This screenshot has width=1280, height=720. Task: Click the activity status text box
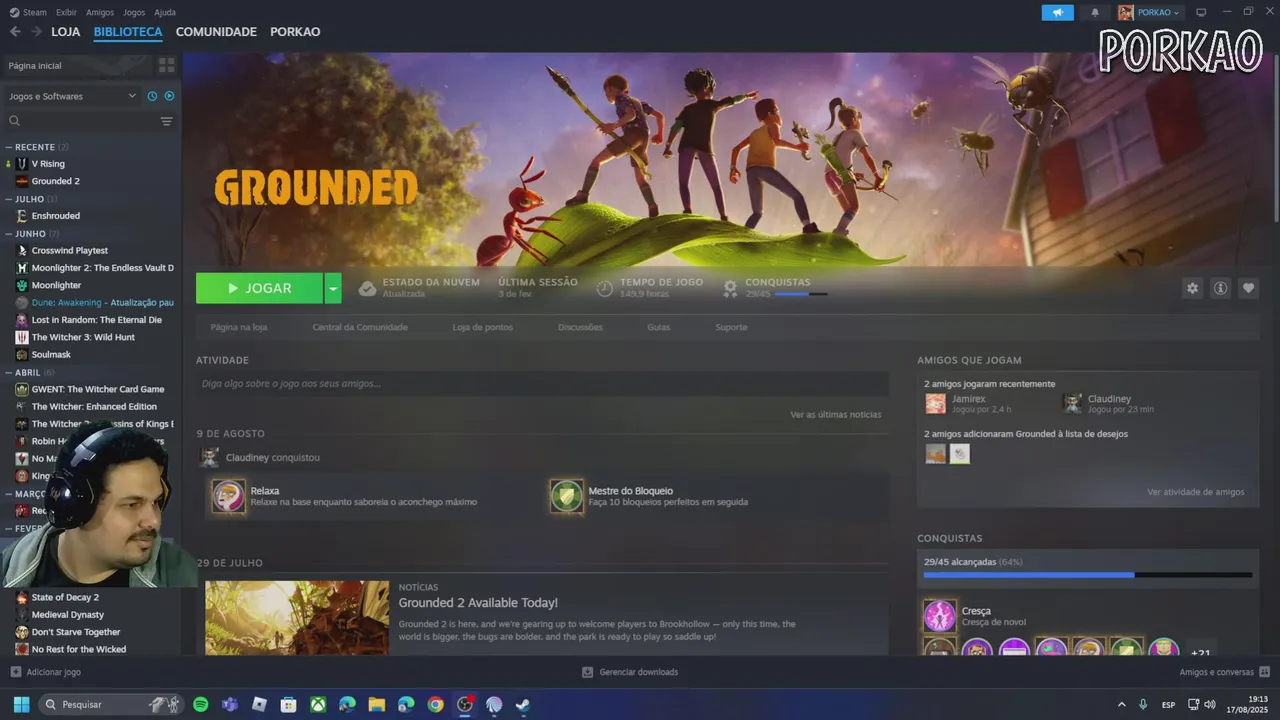click(x=542, y=384)
